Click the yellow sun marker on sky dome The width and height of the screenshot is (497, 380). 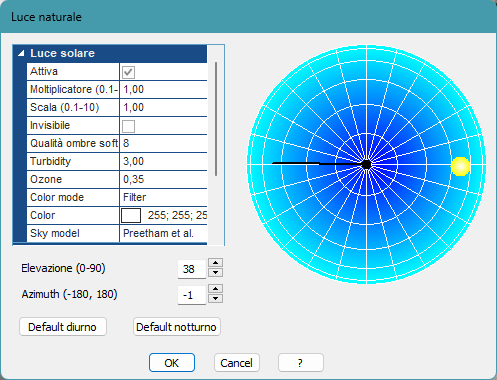pyautogui.click(x=460, y=166)
